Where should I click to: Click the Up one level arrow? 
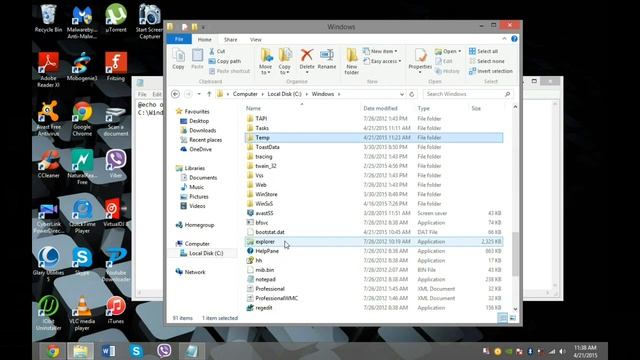pyautogui.click(x=209, y=94)
